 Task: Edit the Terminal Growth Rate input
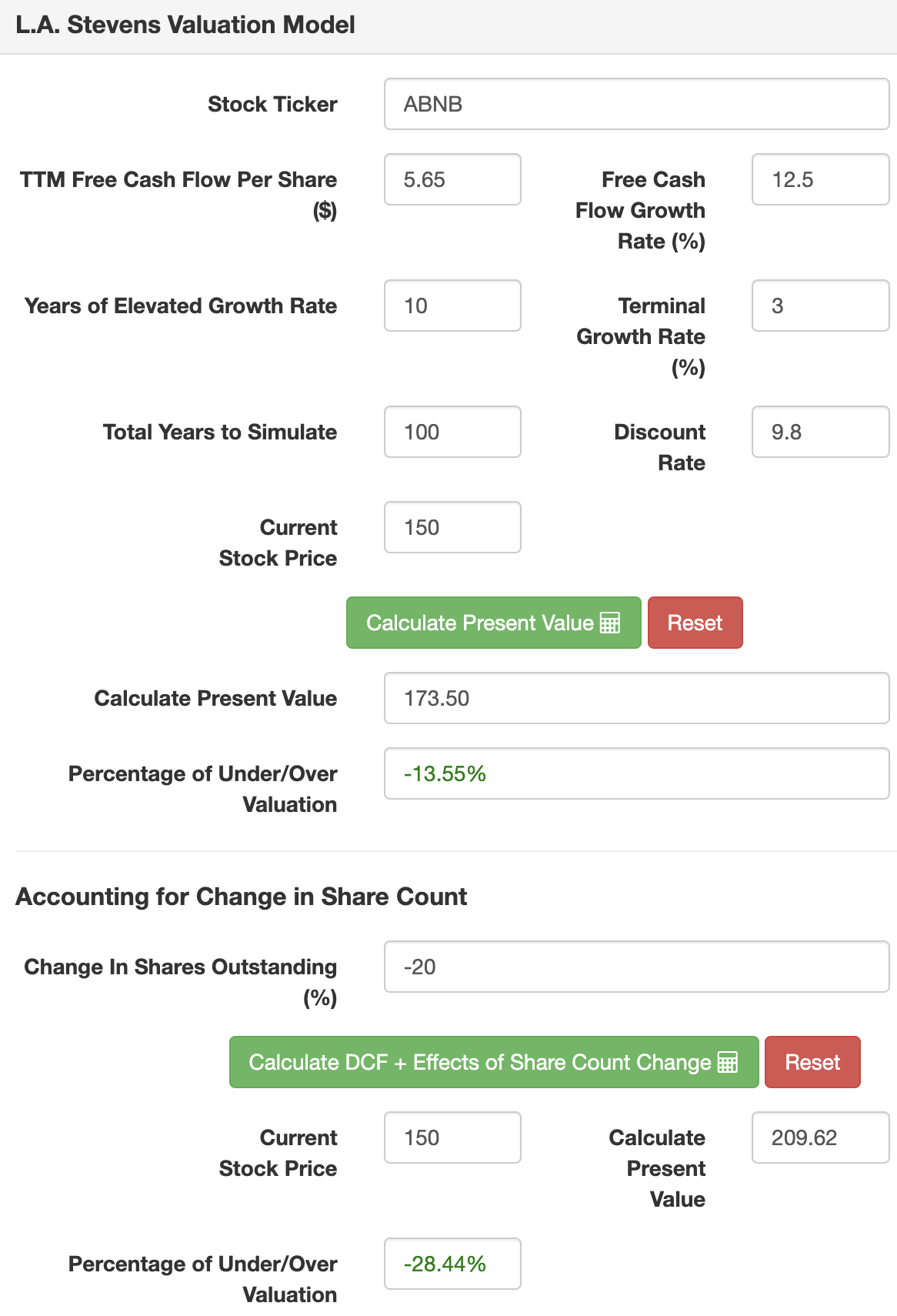pyautogui.click(x=820, y=306)
